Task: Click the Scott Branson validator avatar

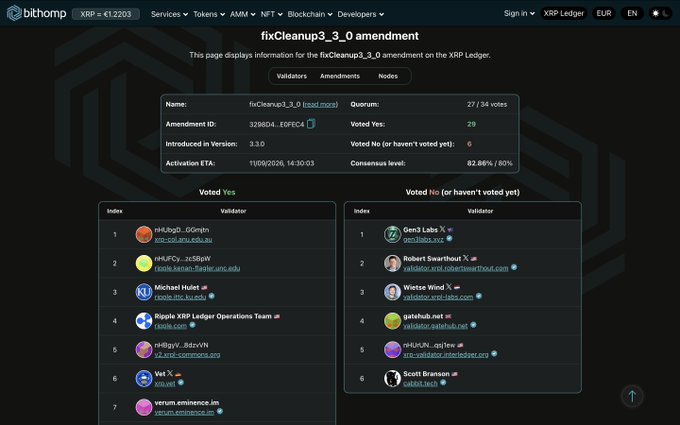Action: tap(392, 379)
